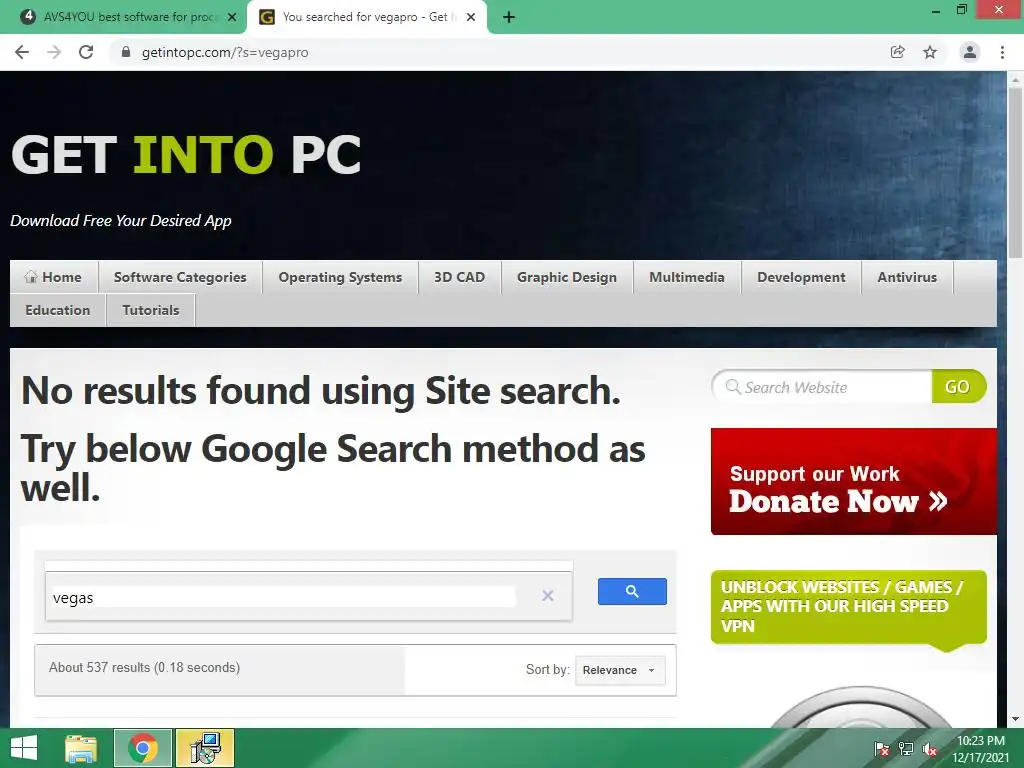Viewport: 1024px width, 768px height.
Task: Open the Chrome profile avatar icon
Action: click(x=970, y=52)
